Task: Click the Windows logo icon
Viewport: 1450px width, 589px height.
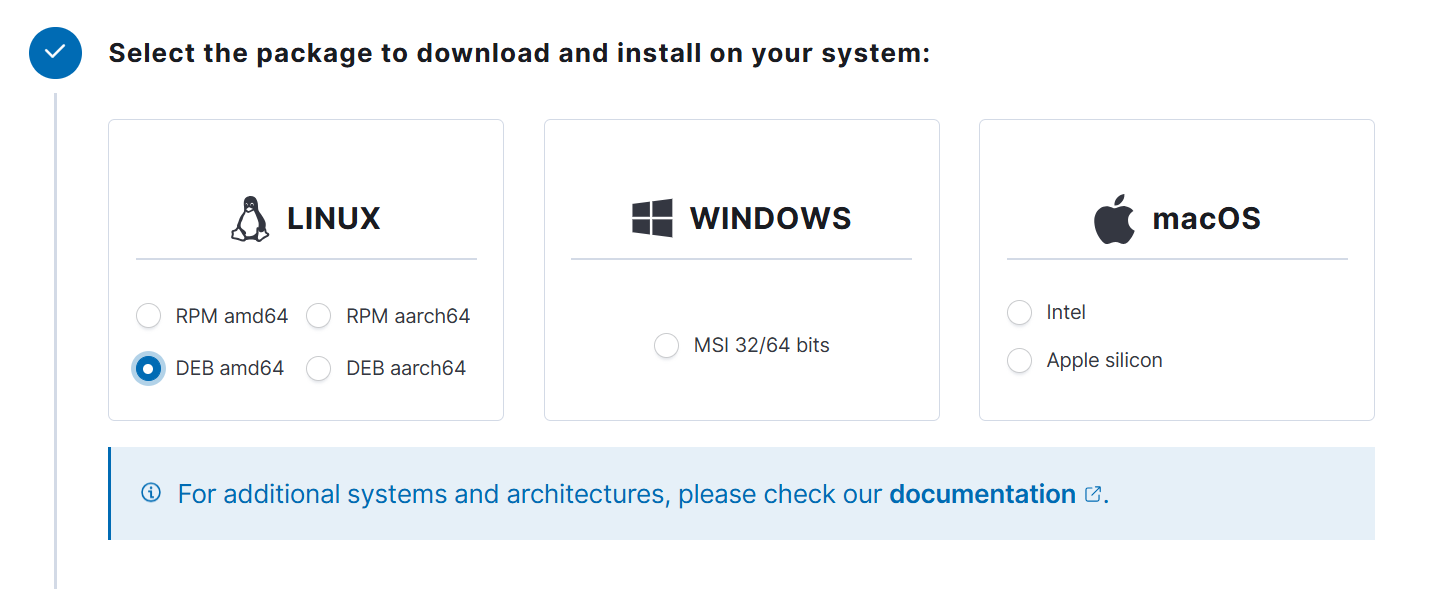Action: (x=652, y=218)
